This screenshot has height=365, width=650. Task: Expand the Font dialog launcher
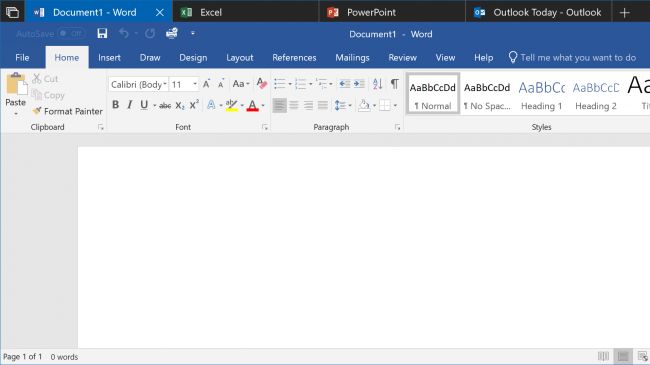(265, 127)
